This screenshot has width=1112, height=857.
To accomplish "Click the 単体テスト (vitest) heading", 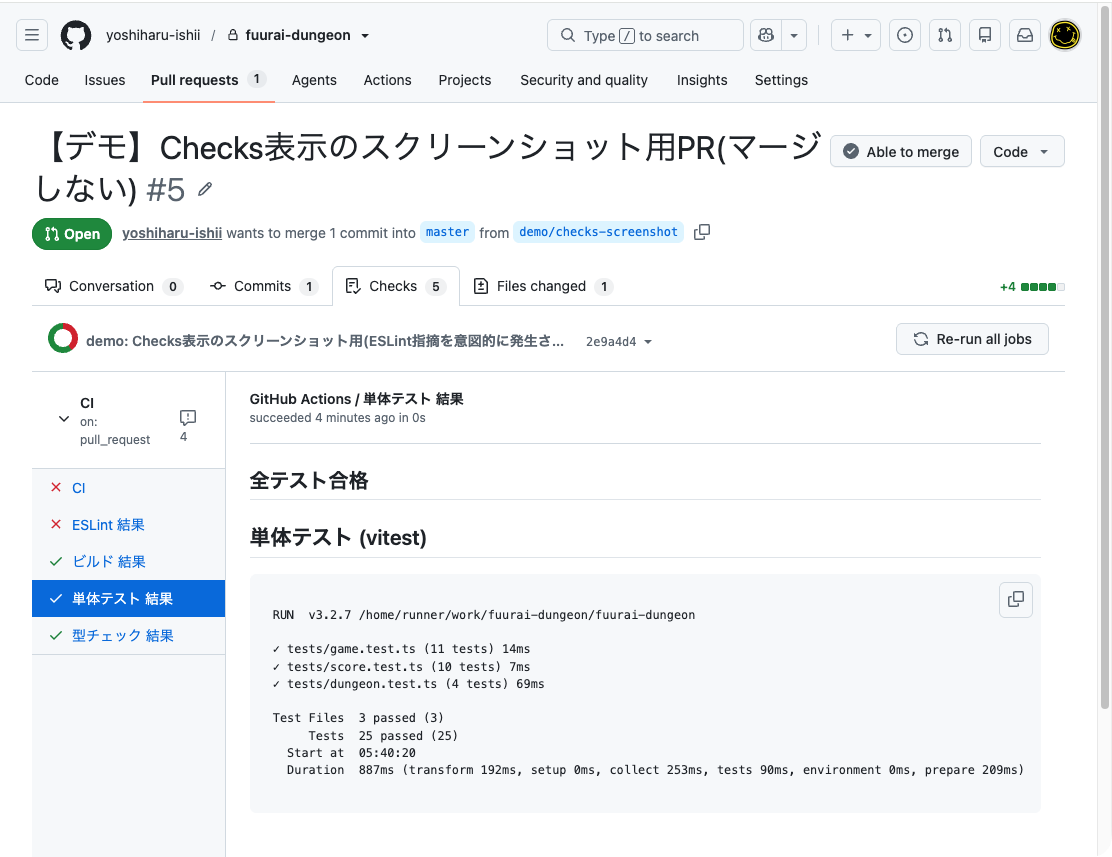I will [x=338, y=538].
